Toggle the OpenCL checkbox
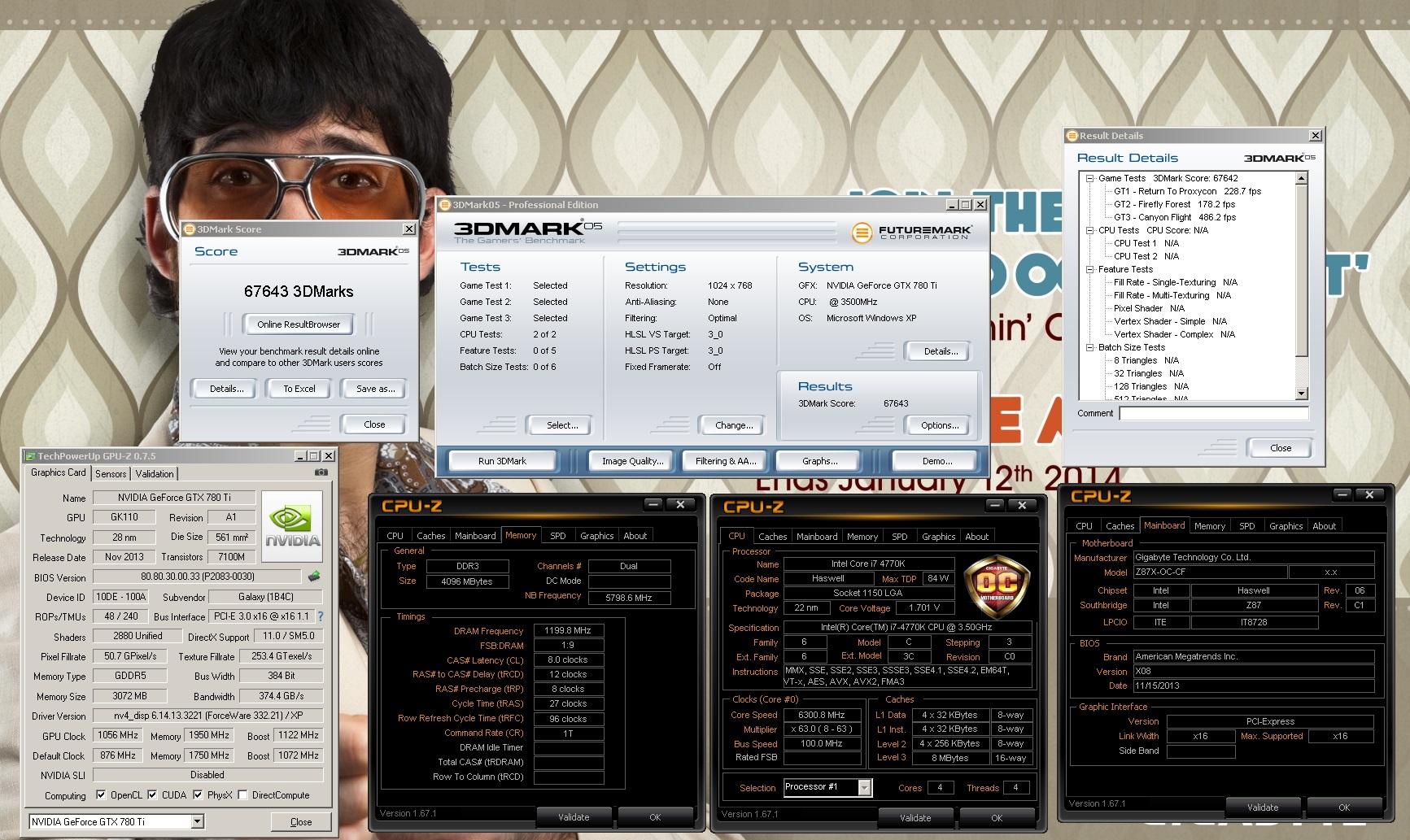This screenshot has height=840, width=1410. 101,795
